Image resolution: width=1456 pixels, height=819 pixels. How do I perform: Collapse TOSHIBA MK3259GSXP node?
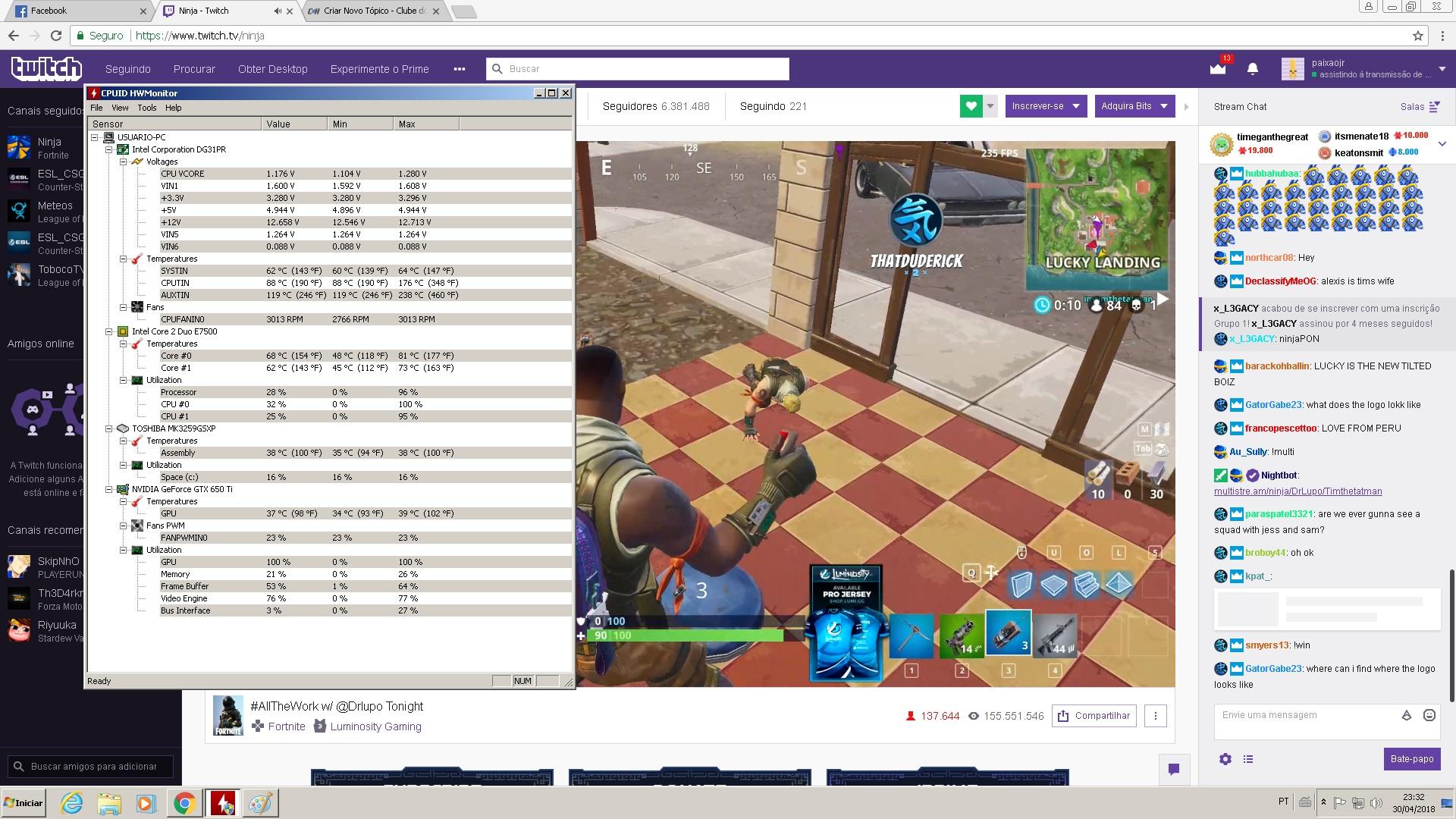point(109,428)
